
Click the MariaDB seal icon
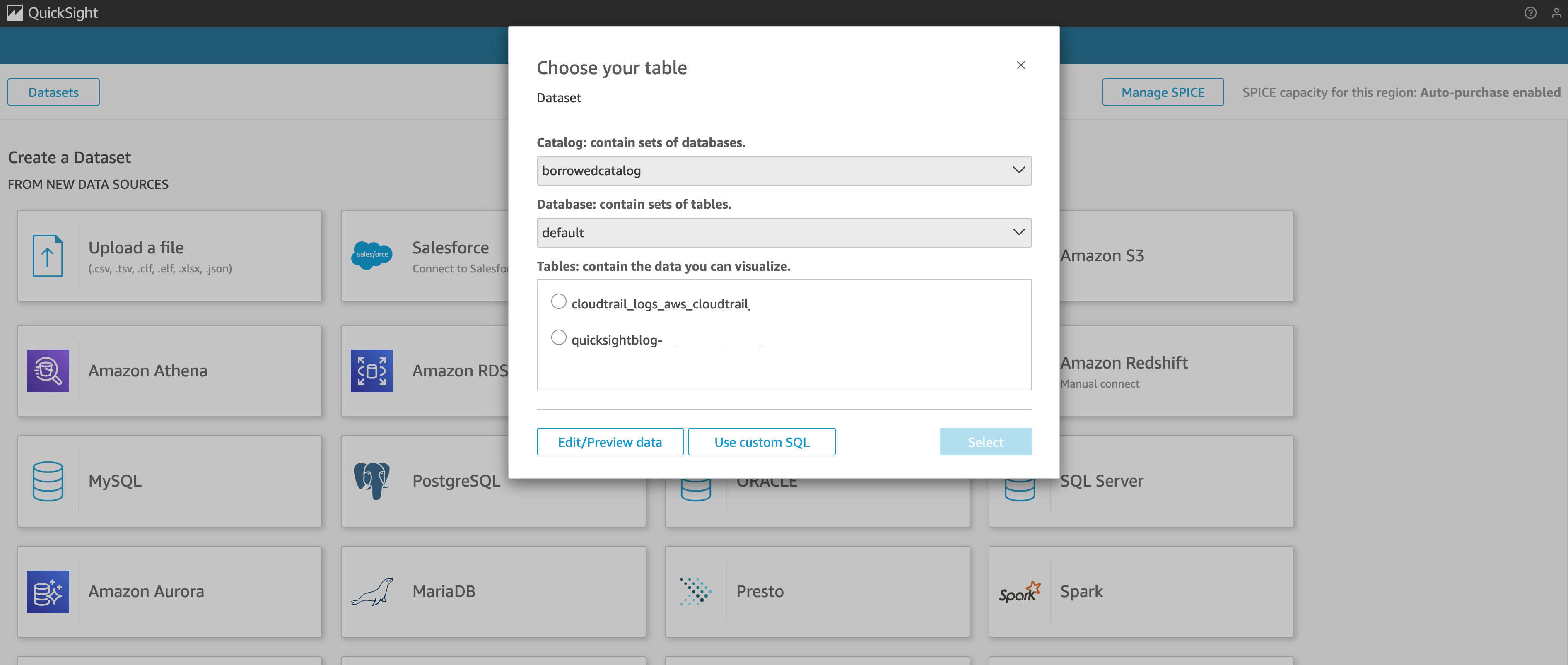(x=371, y=591)
